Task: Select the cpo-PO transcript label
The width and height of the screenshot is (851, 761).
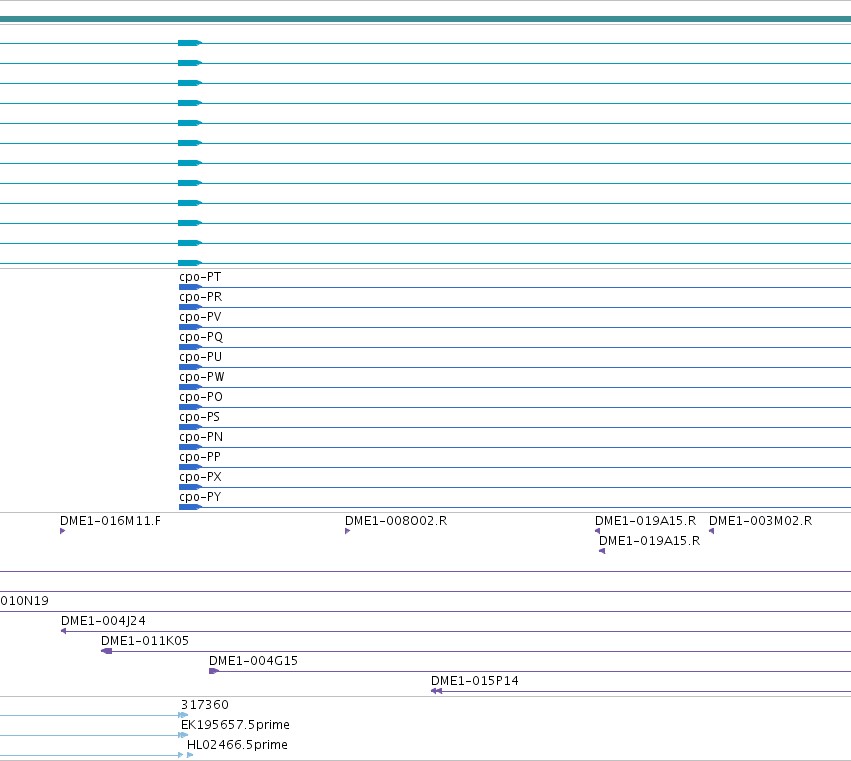Action: [x=201, y=397]
